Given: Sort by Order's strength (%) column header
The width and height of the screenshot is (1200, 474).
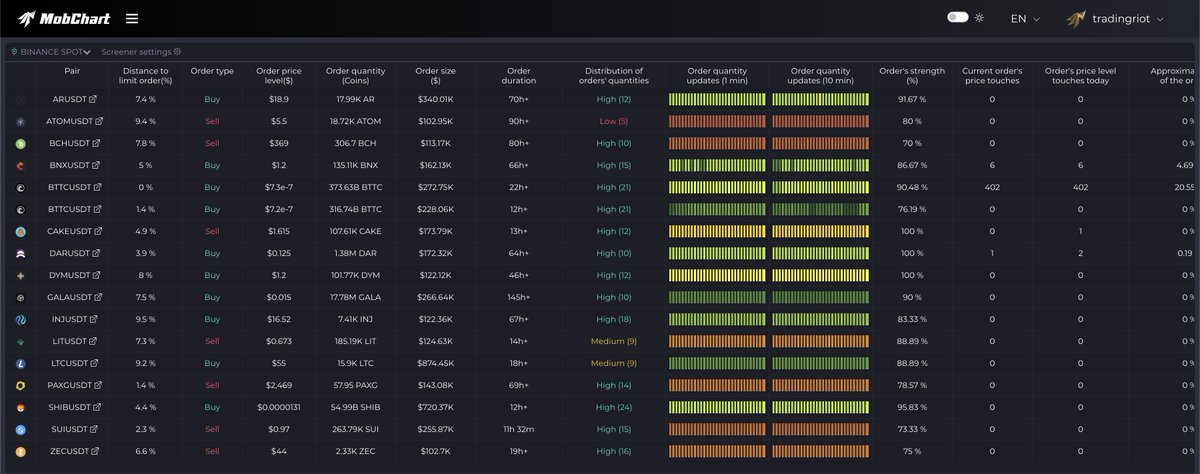Looking at the screenshot, I should pos(911,76).
